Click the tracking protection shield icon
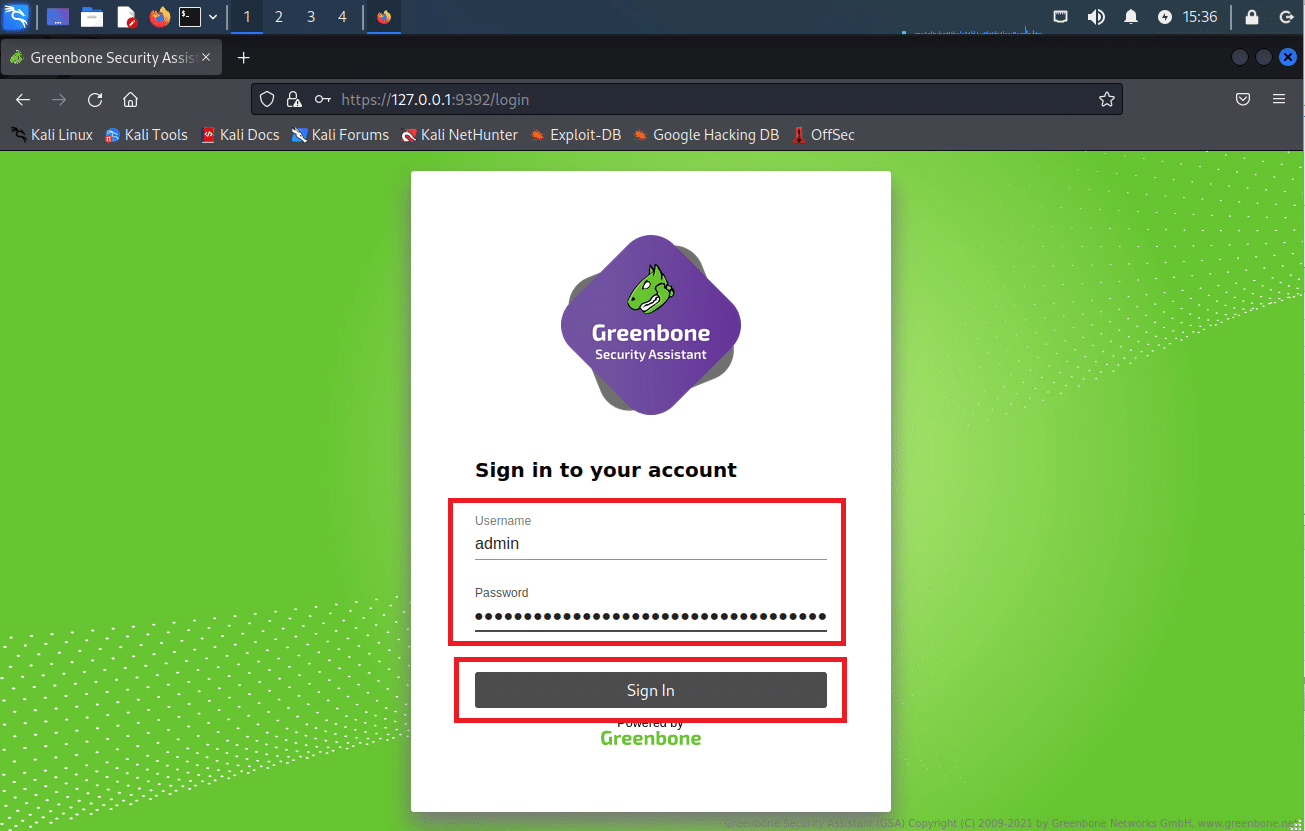Viewport: 1305px width, 831px height. (x=267, y=99)
